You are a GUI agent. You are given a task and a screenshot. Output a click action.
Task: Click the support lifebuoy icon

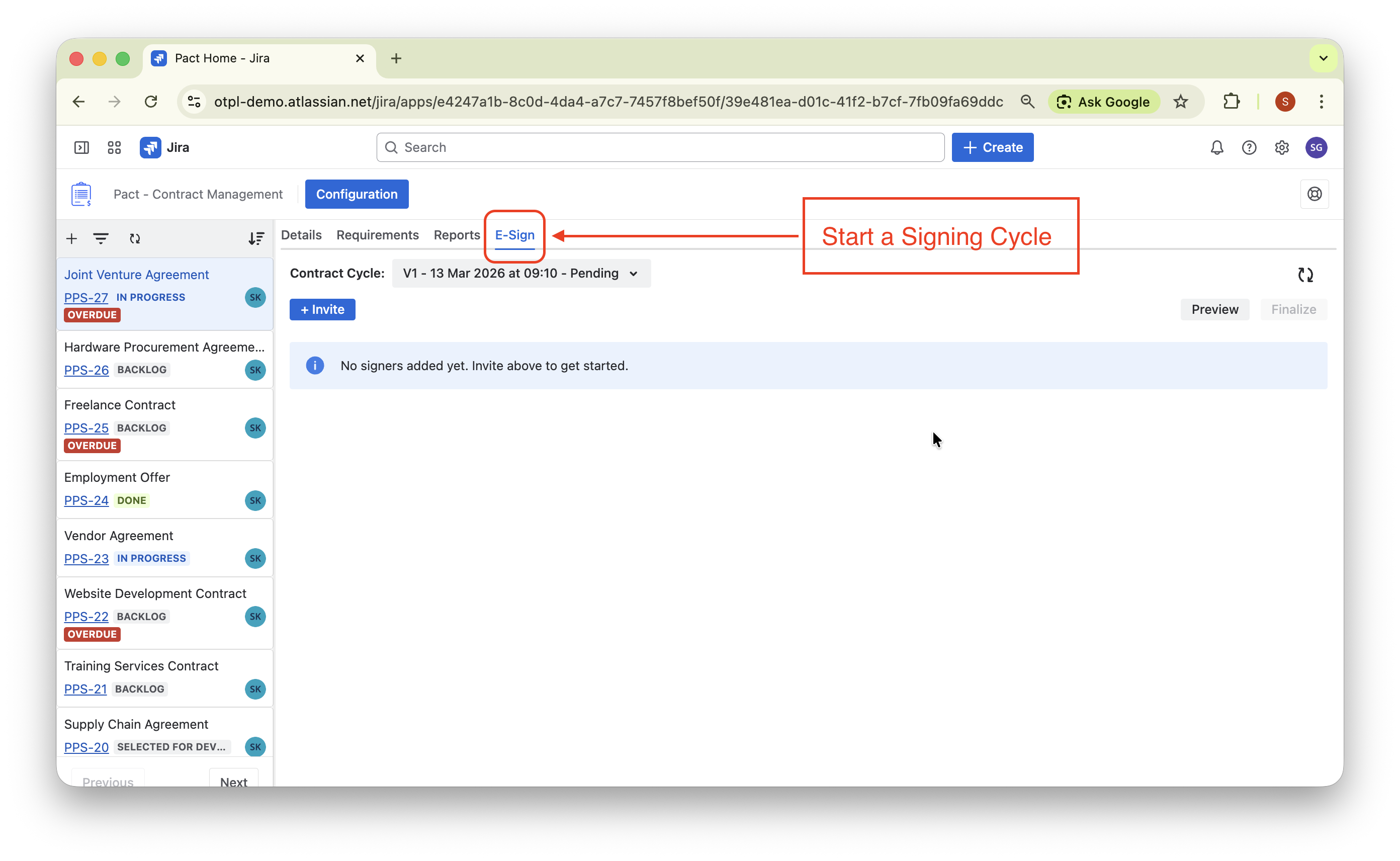point(1314,194)
